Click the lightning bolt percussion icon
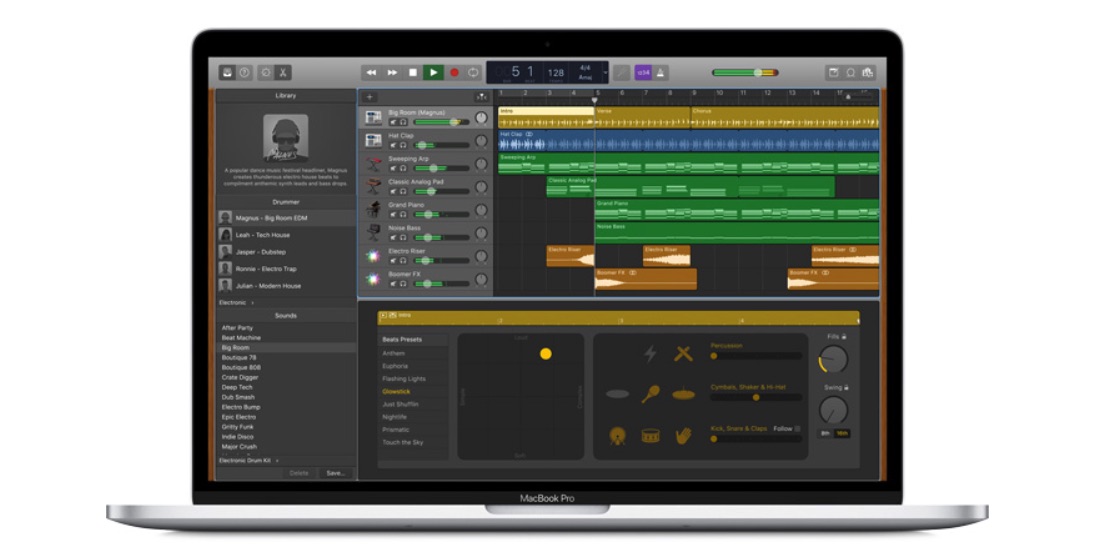1096x553 pixels. (650, 353)
